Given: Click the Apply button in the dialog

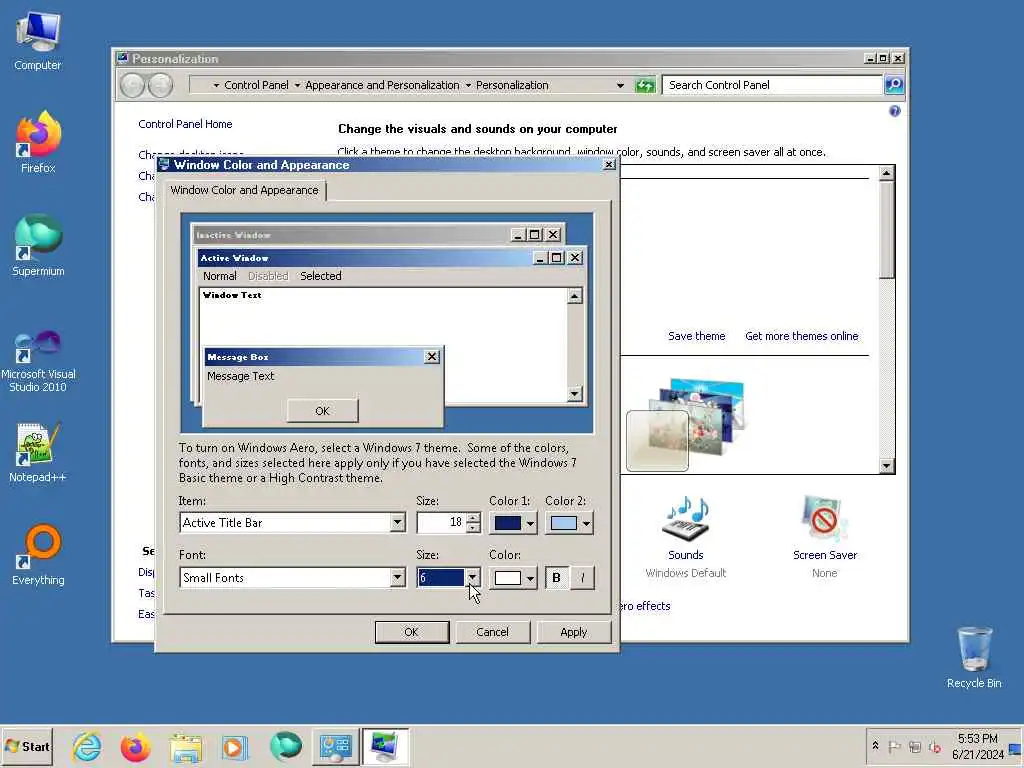Looking at the screenshot, I should pyautogui.click(x=573, y=632).
